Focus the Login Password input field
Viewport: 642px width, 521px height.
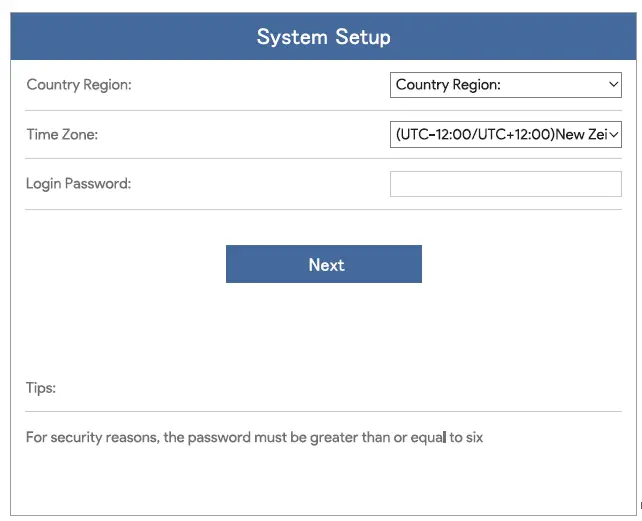505,184
